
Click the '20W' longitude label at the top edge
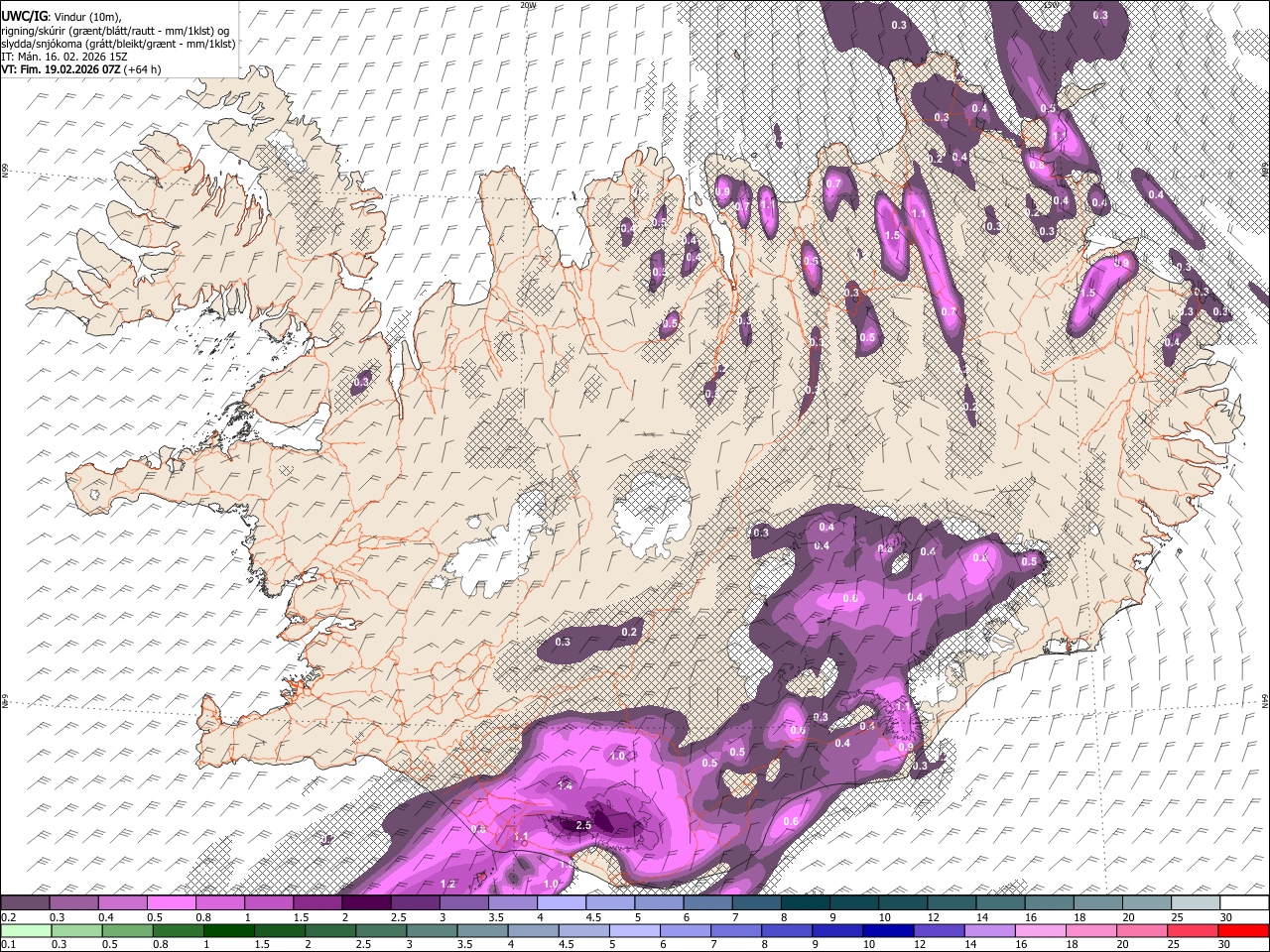[x=527, y=5]
